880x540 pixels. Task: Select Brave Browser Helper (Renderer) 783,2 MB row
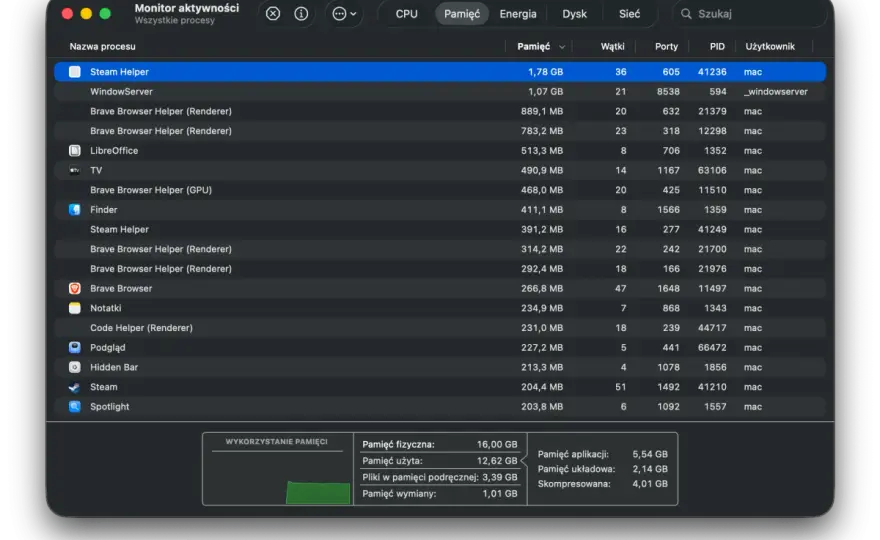[440, 131]
